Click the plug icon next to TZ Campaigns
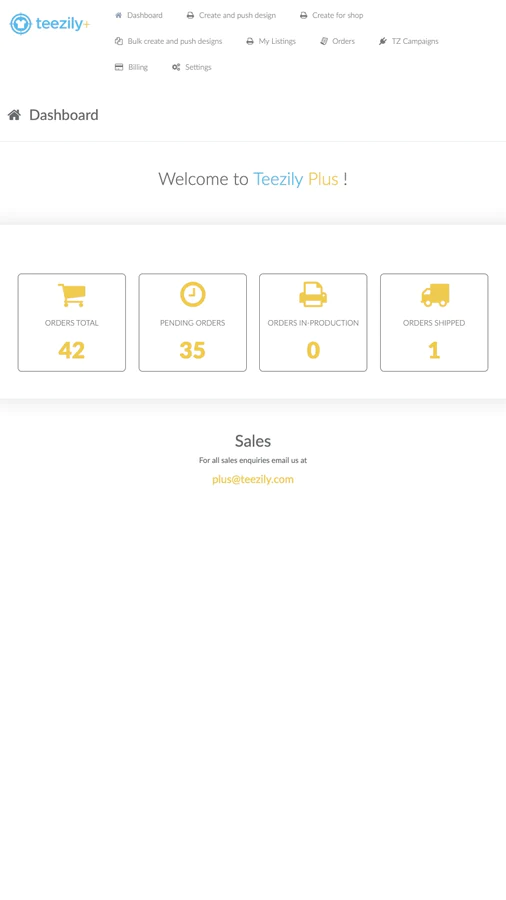Image resolution: width=506 pixels, height=900 pixels. click(383, 41)
